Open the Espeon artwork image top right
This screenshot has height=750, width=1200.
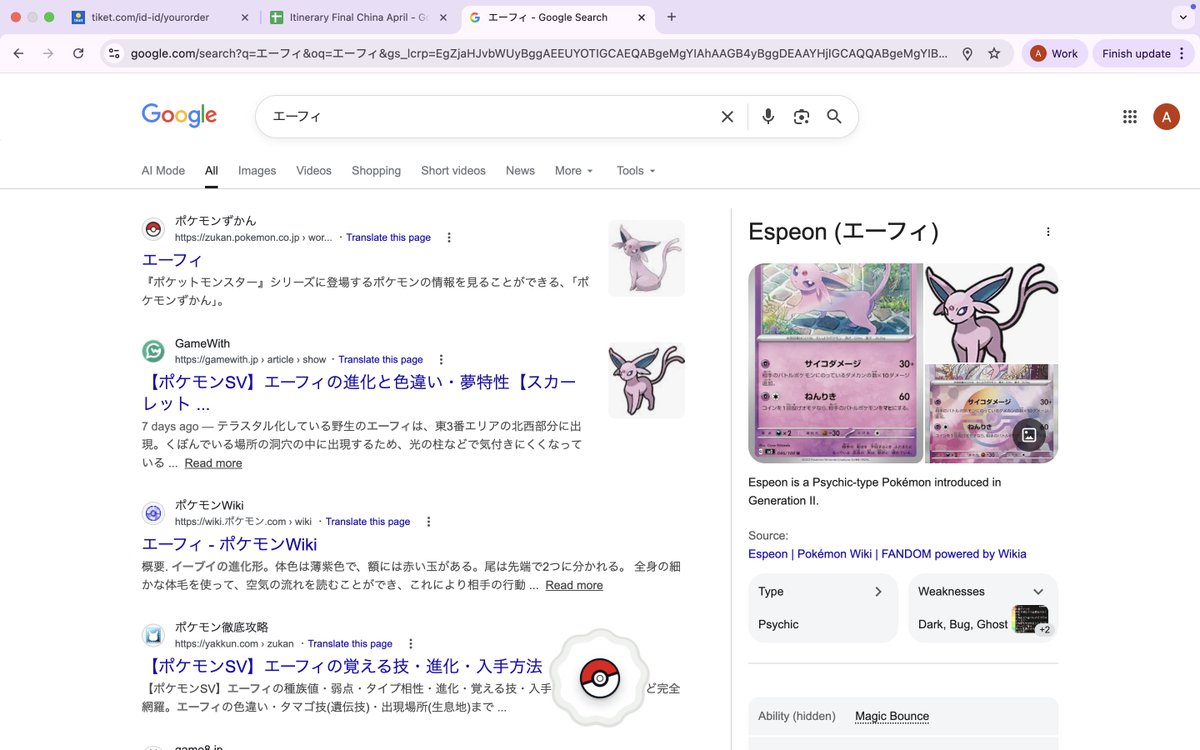992,312
